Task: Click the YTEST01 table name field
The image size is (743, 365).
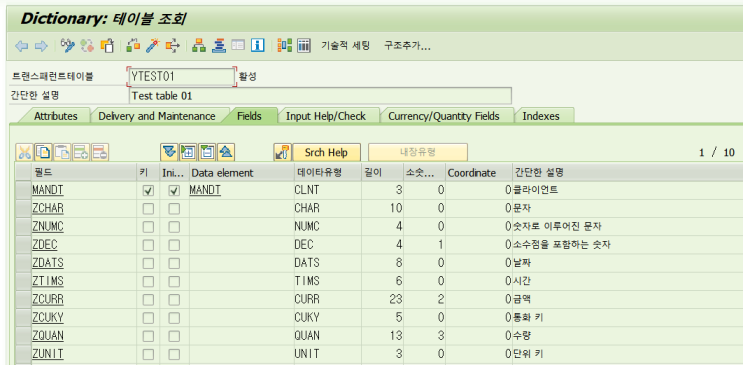Action: tap(181, 76)
